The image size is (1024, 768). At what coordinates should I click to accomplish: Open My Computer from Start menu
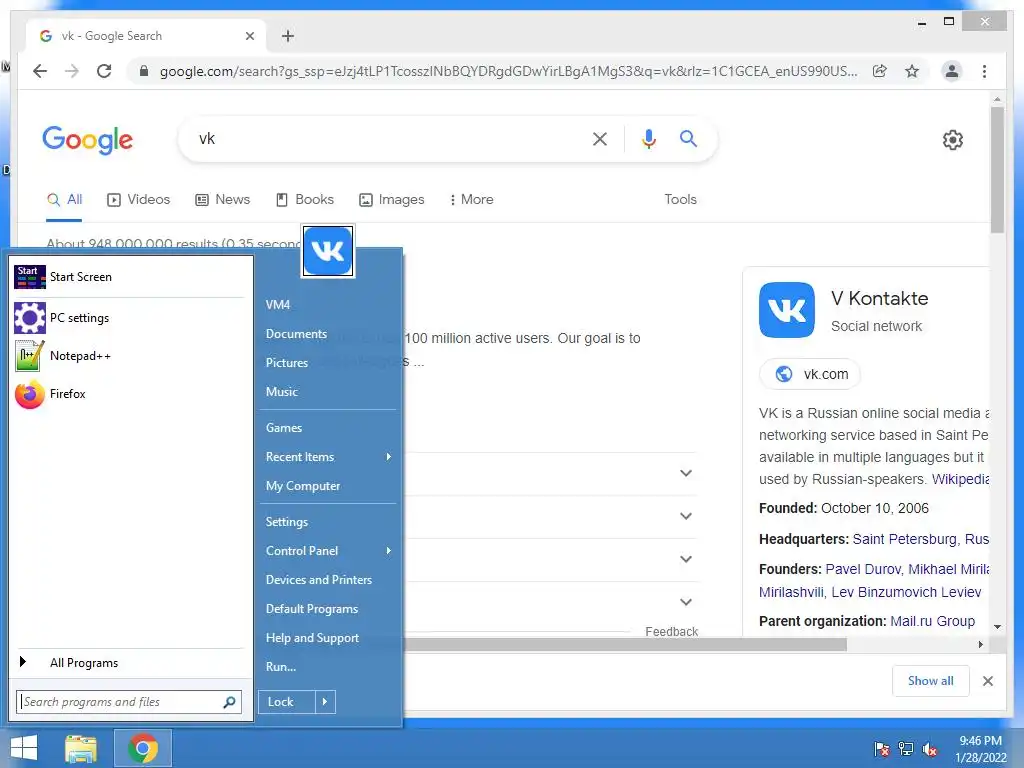pyautogui.click(x=328, y=486)
